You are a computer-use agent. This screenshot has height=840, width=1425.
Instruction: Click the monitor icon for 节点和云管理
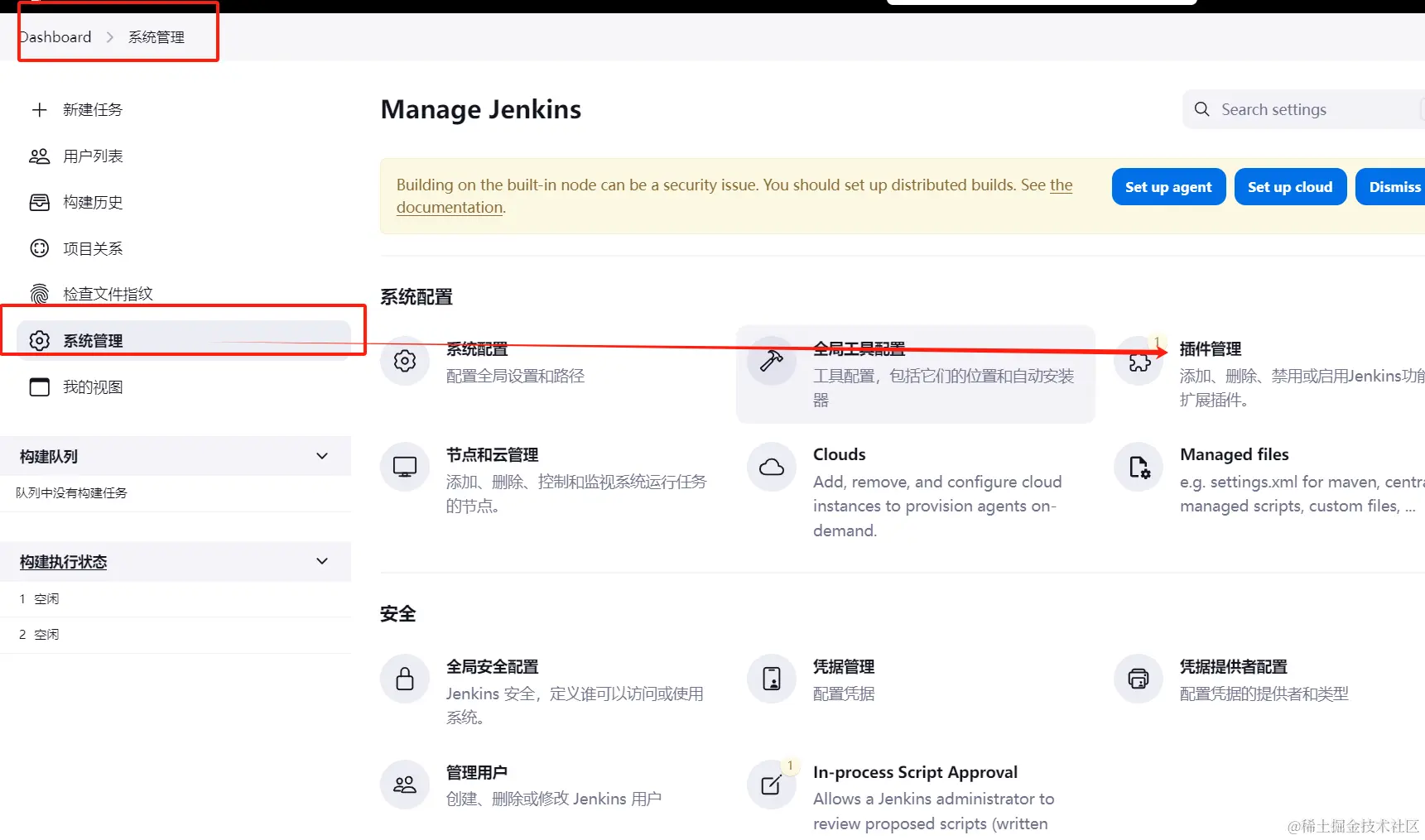[x=405, y=467]
